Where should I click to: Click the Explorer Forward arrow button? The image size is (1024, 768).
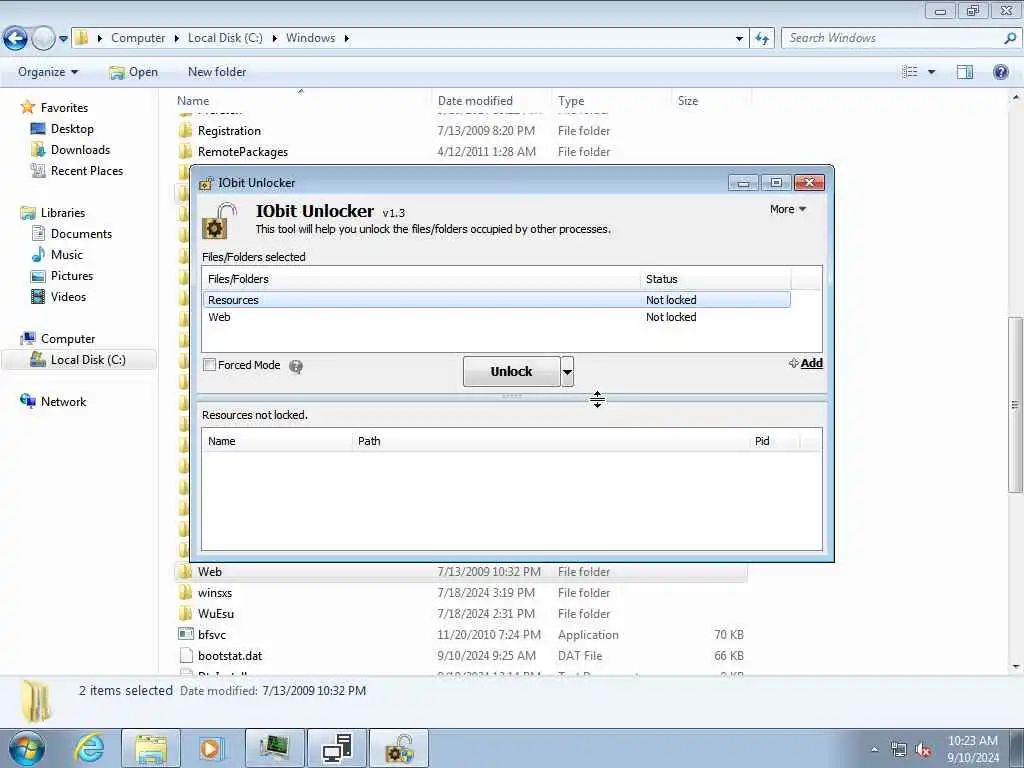pos(43,39)
